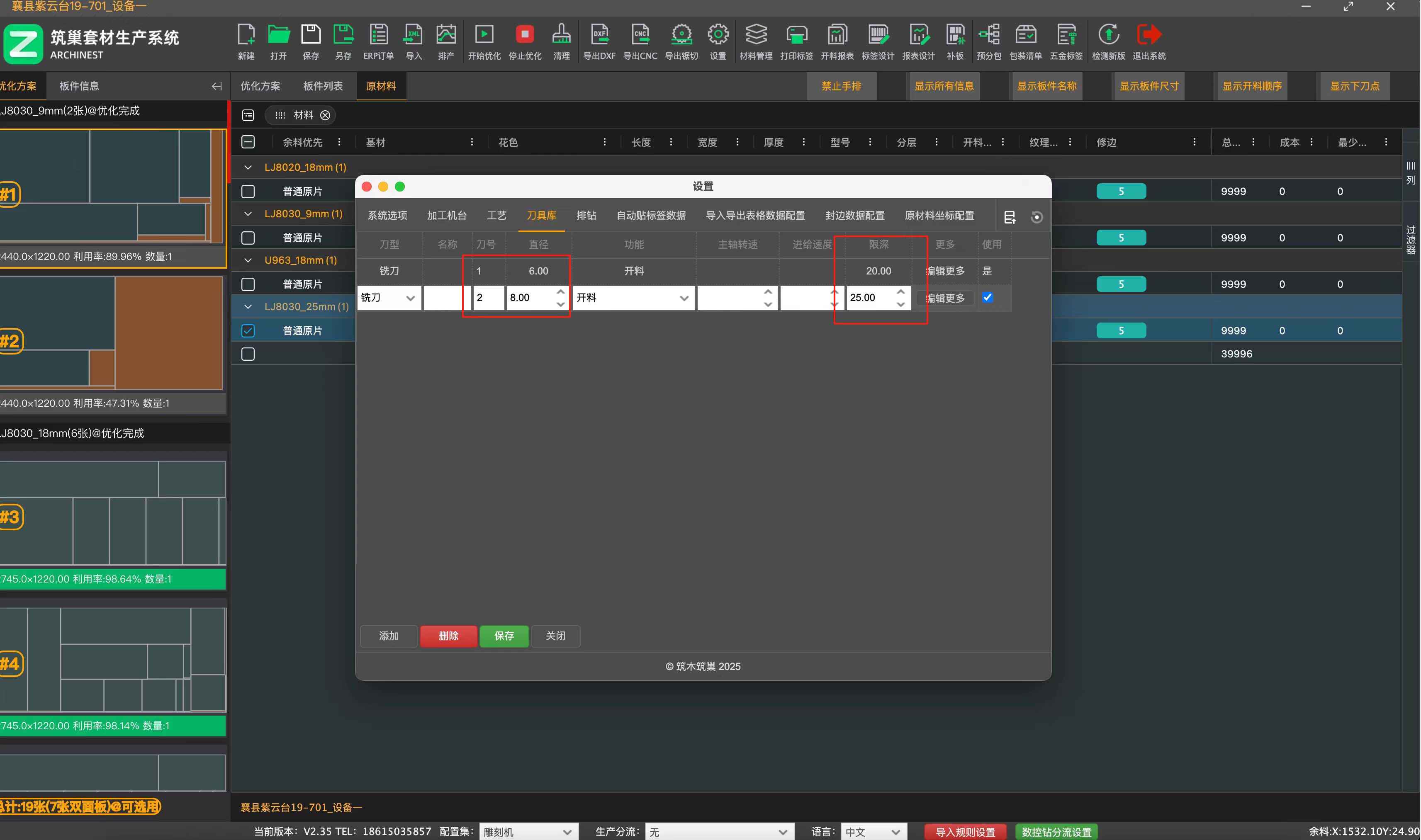This screenshot has height=840, width=1421.
Task: Select layout thumbnail #2
Action: (x=111, y=333)
